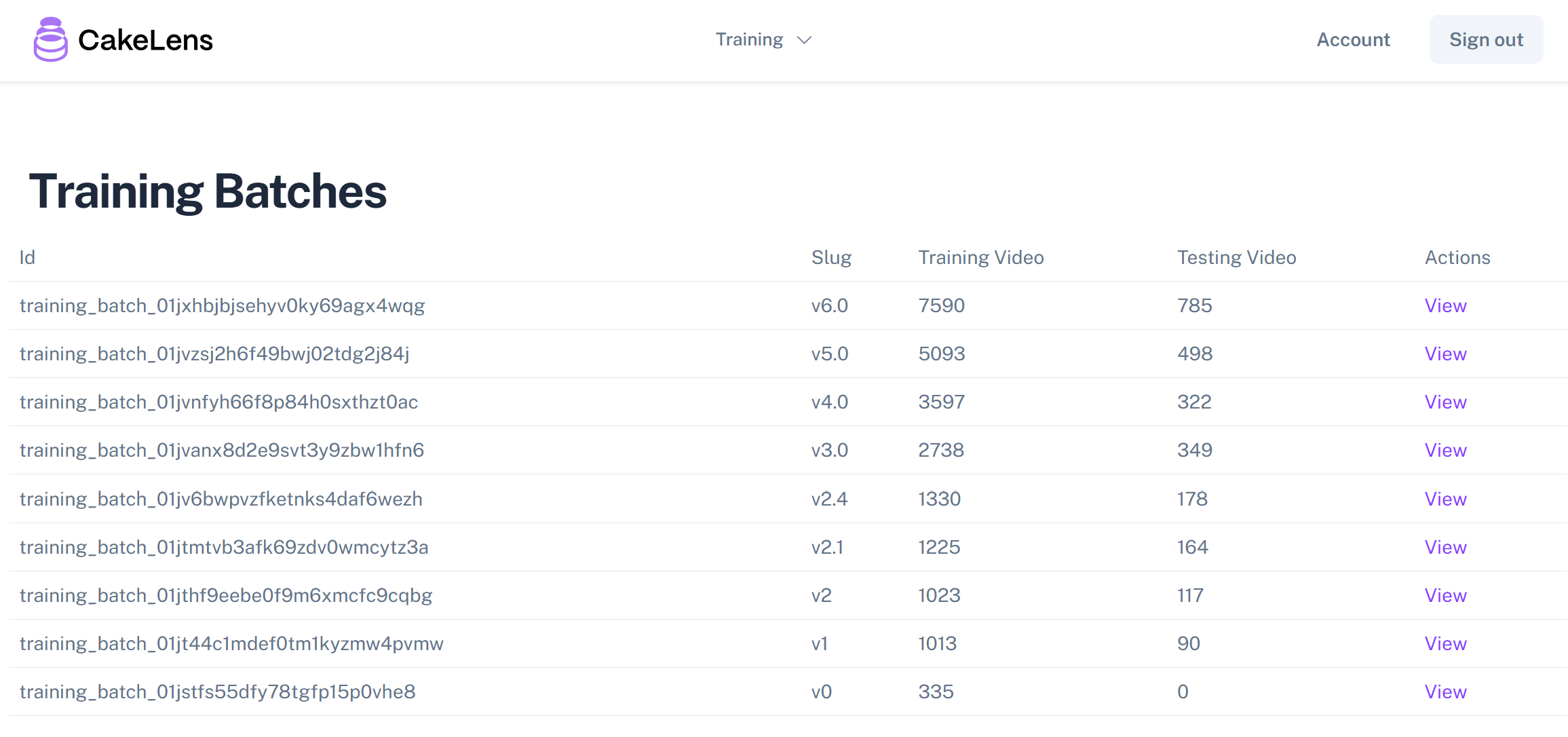This screenshot has width=1568, height=737.
Task: Click slug cell v3.0
Action: tap(829, 450)
